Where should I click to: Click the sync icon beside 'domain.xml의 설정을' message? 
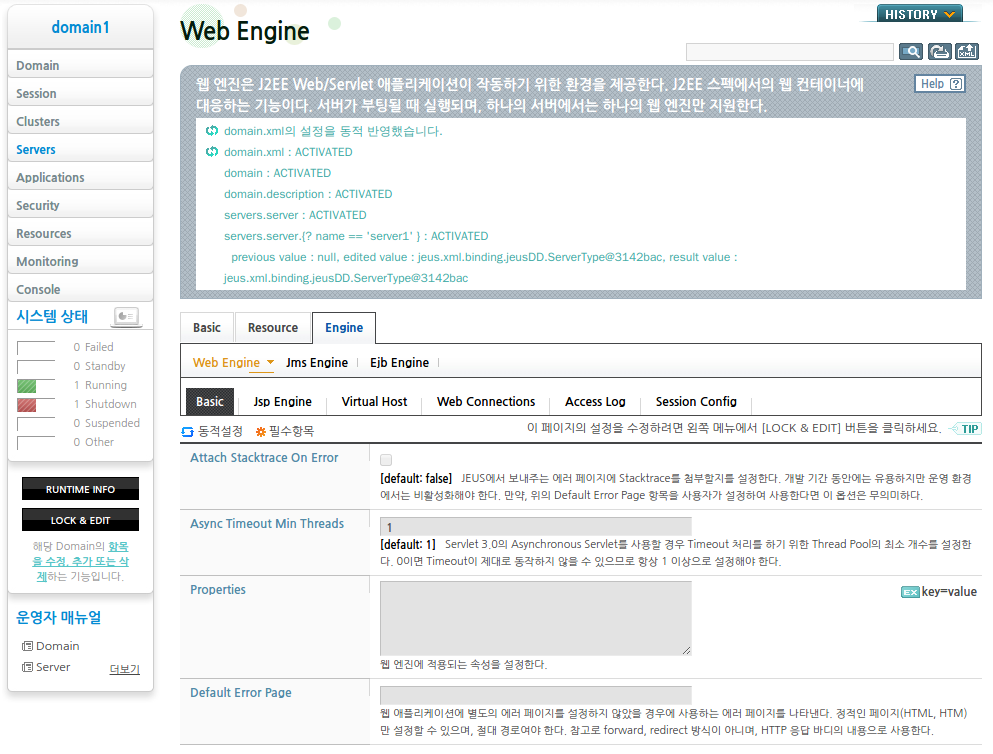[x=212, y=131]
